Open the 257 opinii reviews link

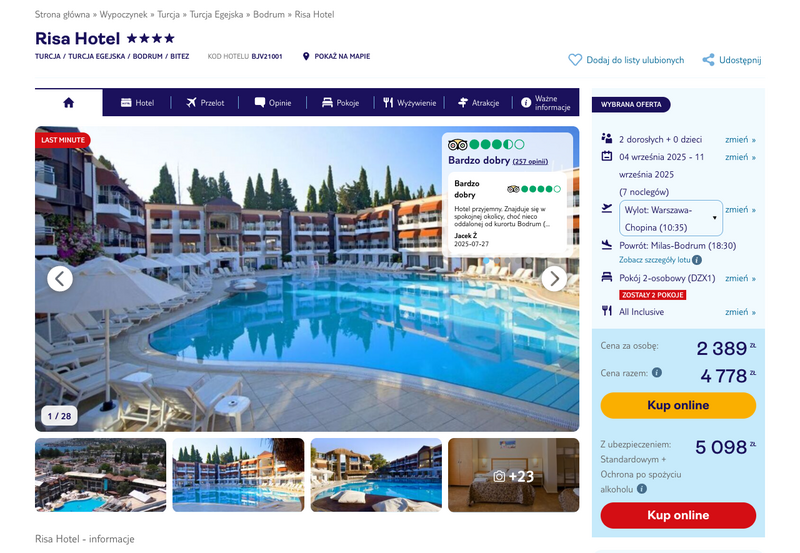(x=530, y=162)
